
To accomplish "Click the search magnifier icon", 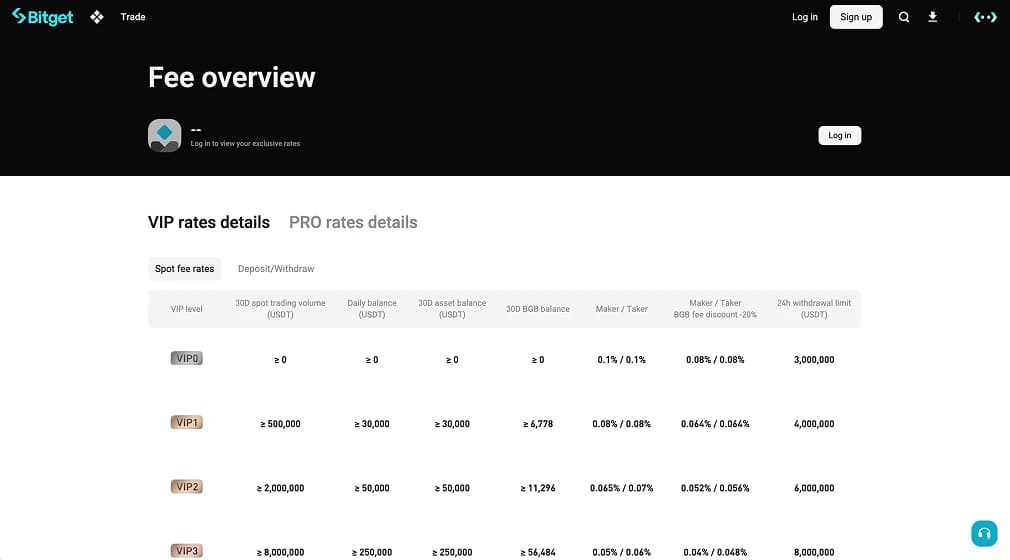I will click(904, 17).
